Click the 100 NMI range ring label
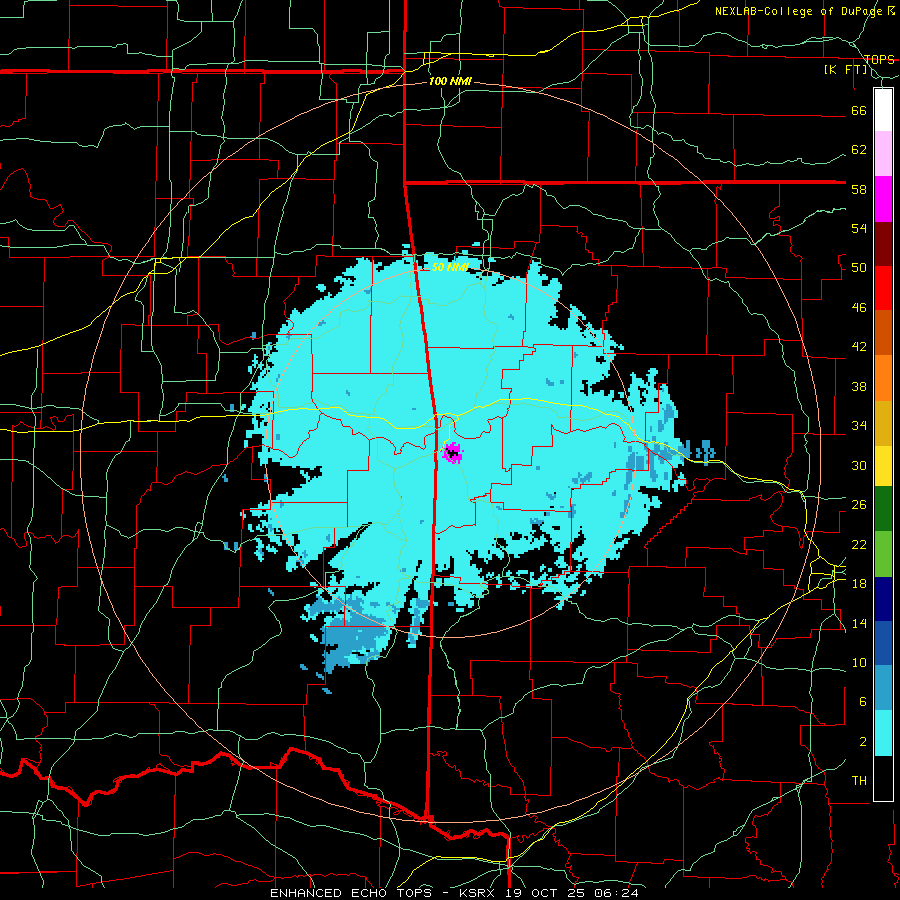The image size is (900, 900). [x=450, y=81]
